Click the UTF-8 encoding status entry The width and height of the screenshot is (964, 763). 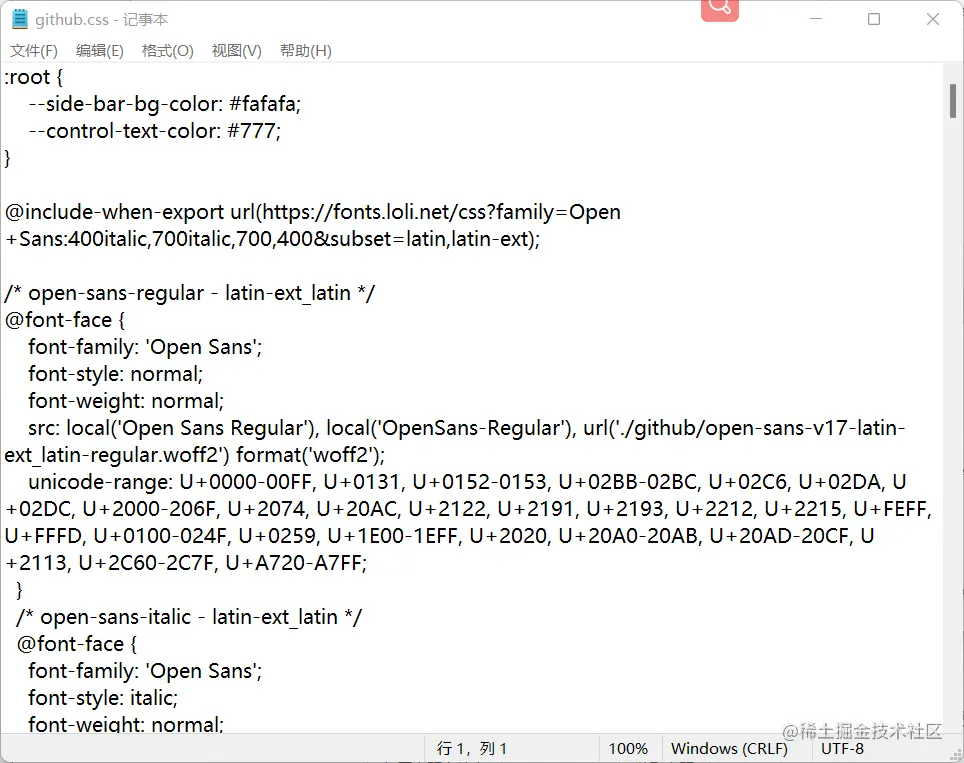coord(842,748)
